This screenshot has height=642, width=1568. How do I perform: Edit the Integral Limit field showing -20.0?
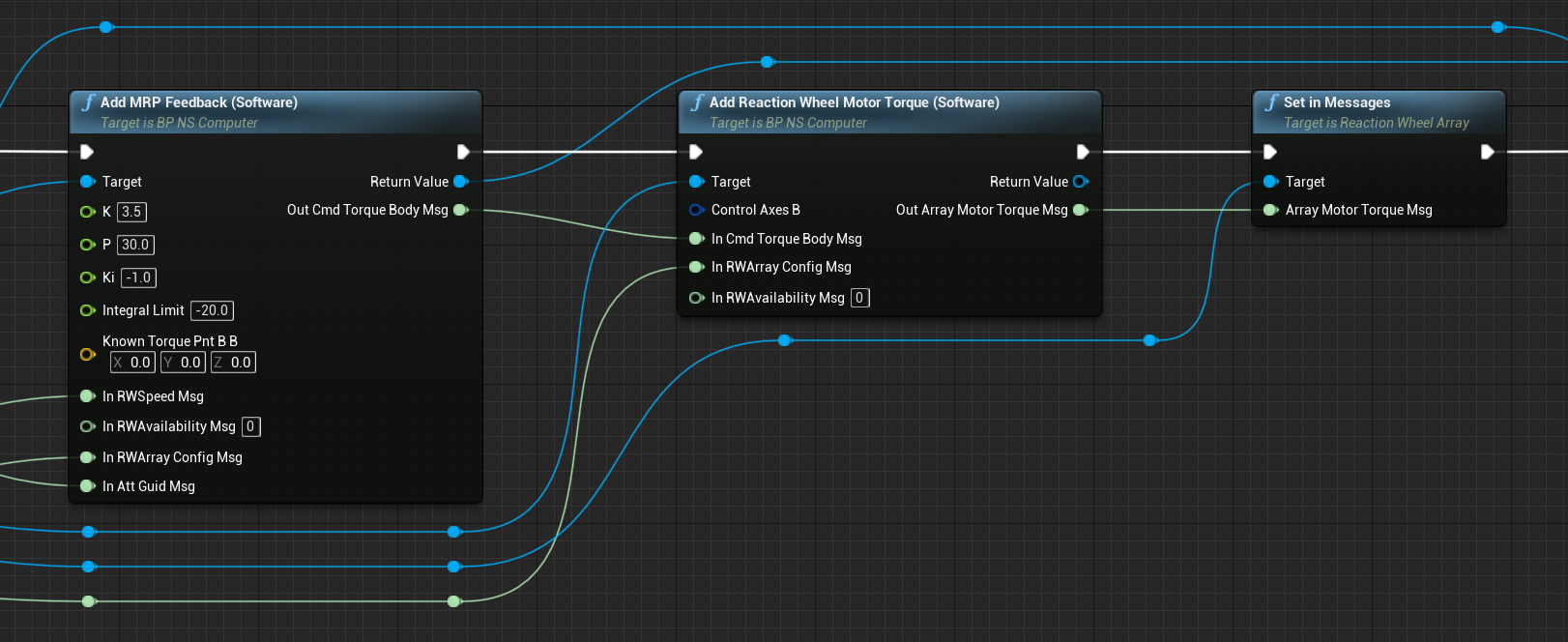click(x=213, y=310)
